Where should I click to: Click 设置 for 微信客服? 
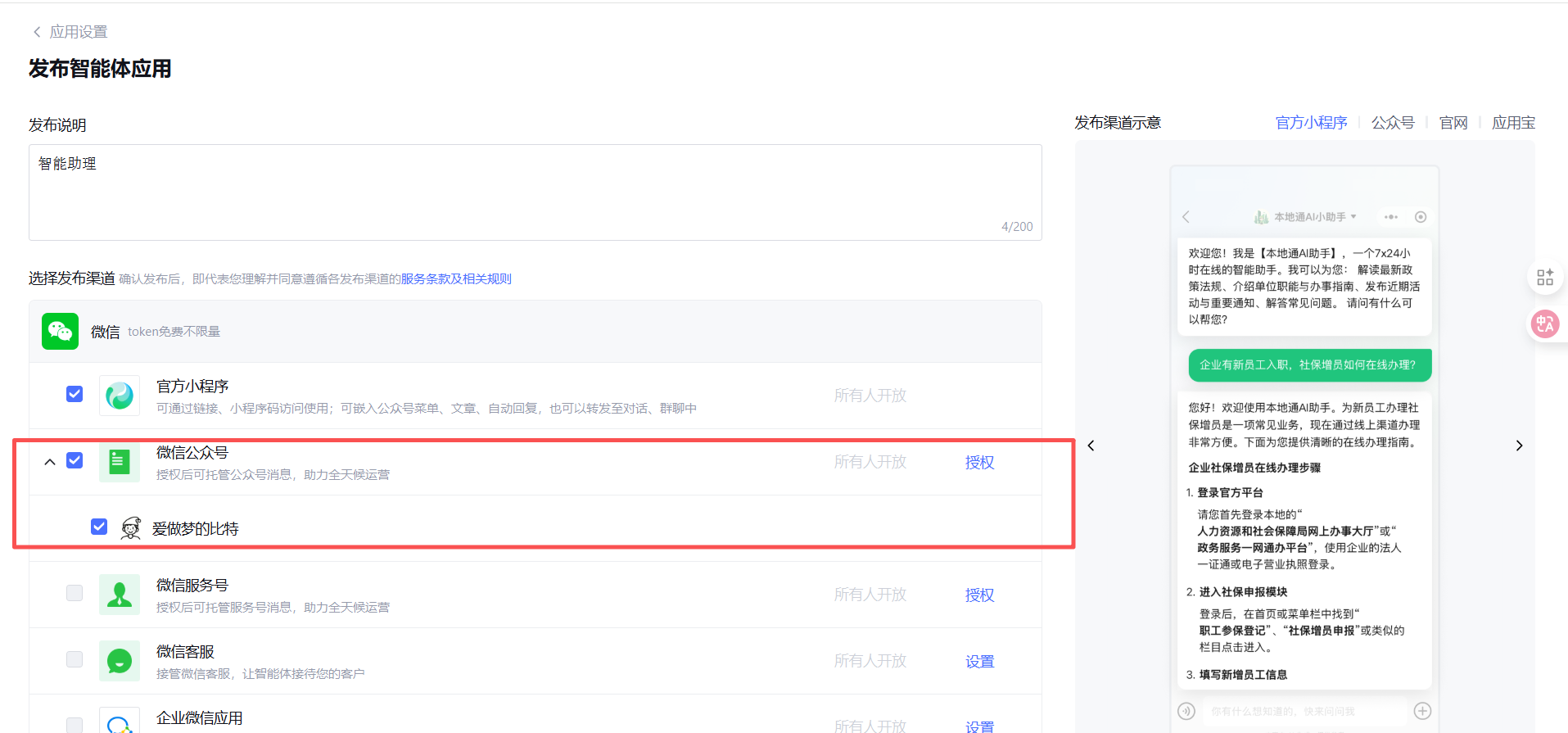[x=979, y=662]
